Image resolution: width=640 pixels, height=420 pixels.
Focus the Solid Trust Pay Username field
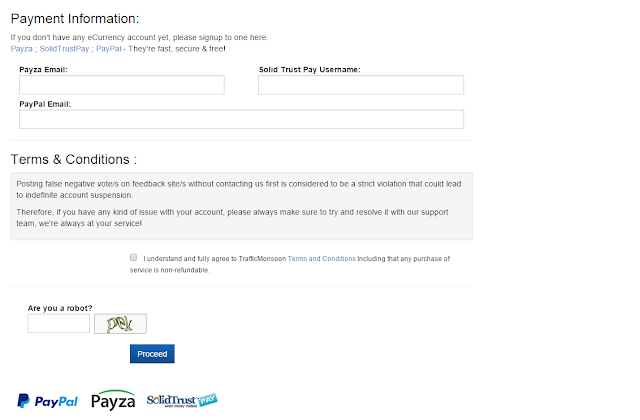pyautogui.click(x=360, y=85)
